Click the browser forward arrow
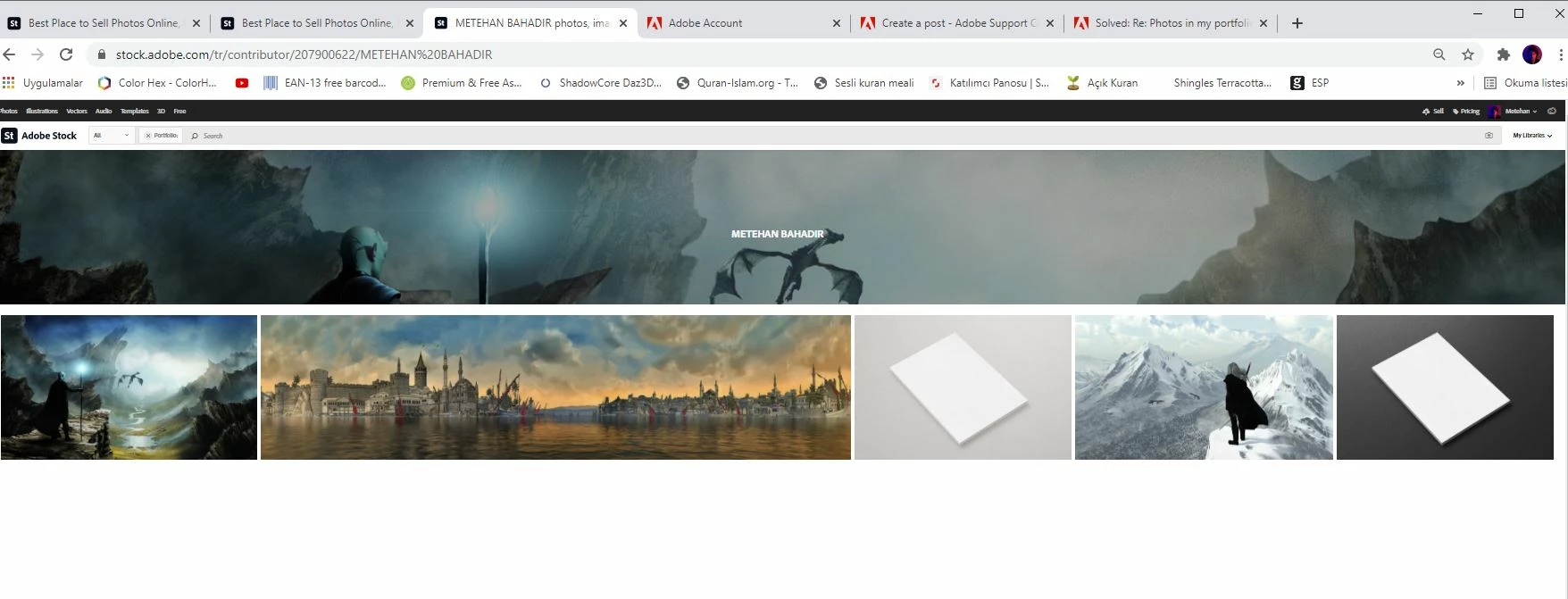Viewport: 1568px width, 599px height. 38,54
